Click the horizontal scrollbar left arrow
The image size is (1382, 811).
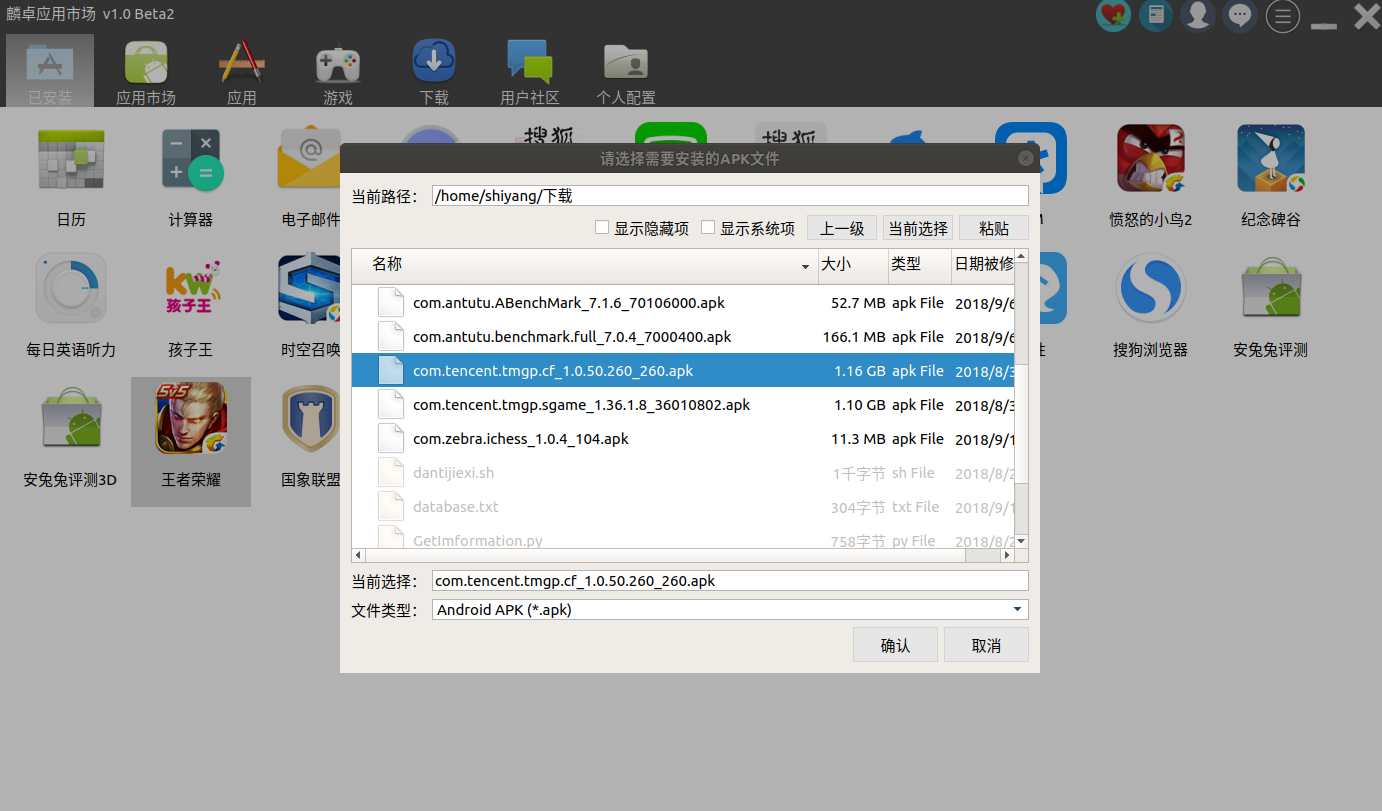pos(358,556)
